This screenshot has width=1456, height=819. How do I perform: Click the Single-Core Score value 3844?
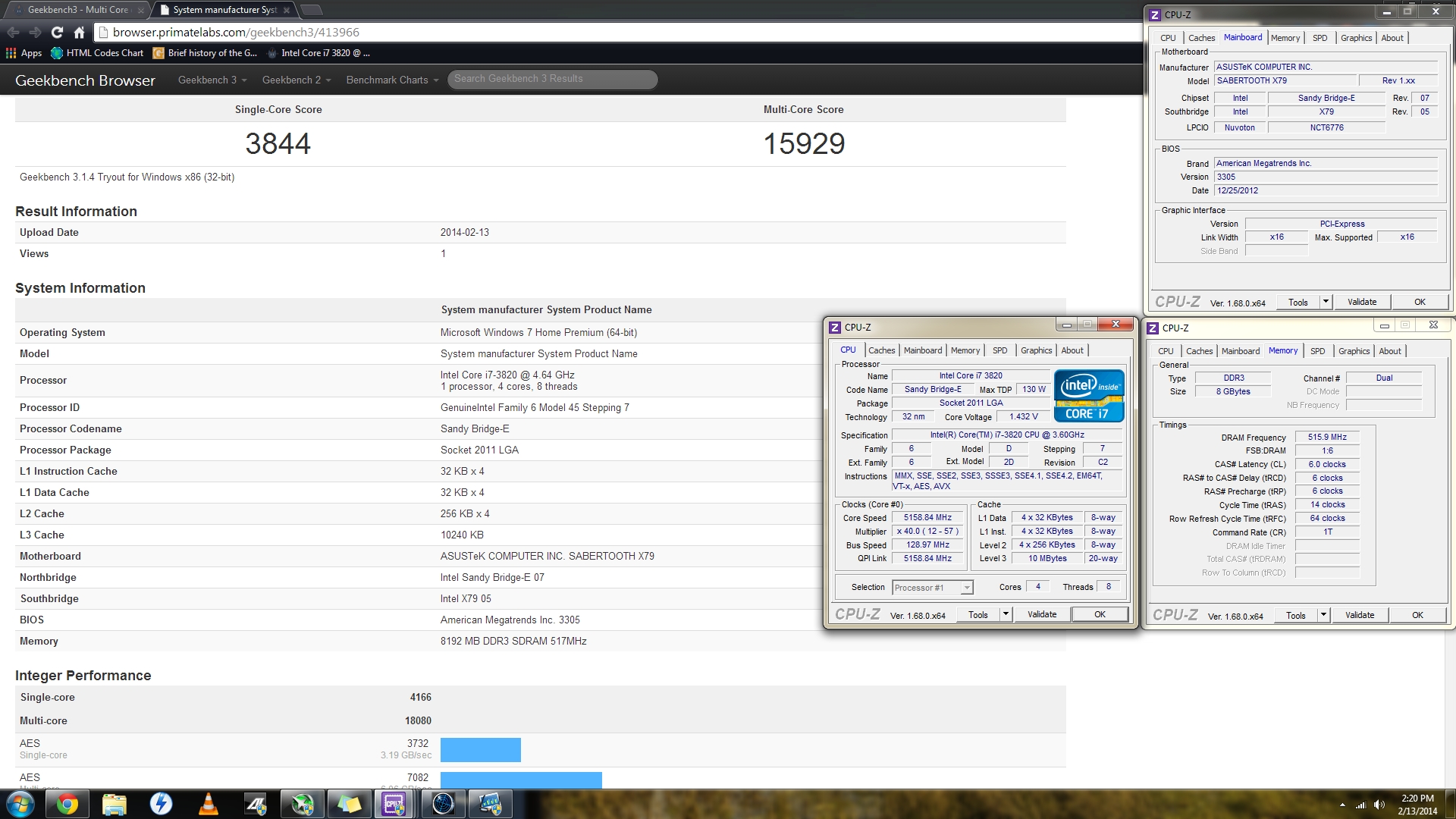[x=278, y=144]
